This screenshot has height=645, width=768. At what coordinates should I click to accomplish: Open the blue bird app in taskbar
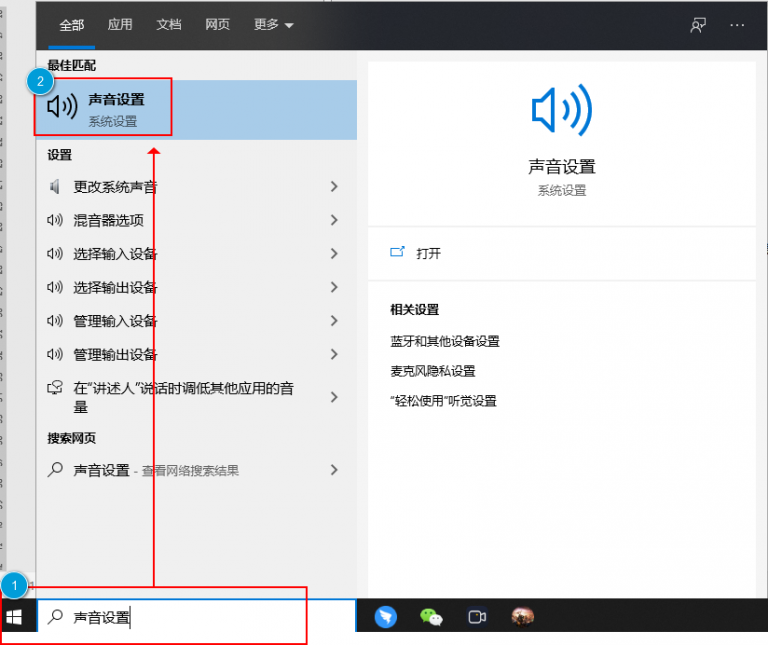385,617
